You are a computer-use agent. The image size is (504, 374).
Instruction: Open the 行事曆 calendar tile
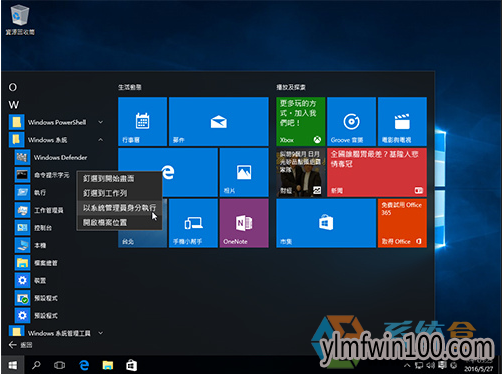point(142,122)
